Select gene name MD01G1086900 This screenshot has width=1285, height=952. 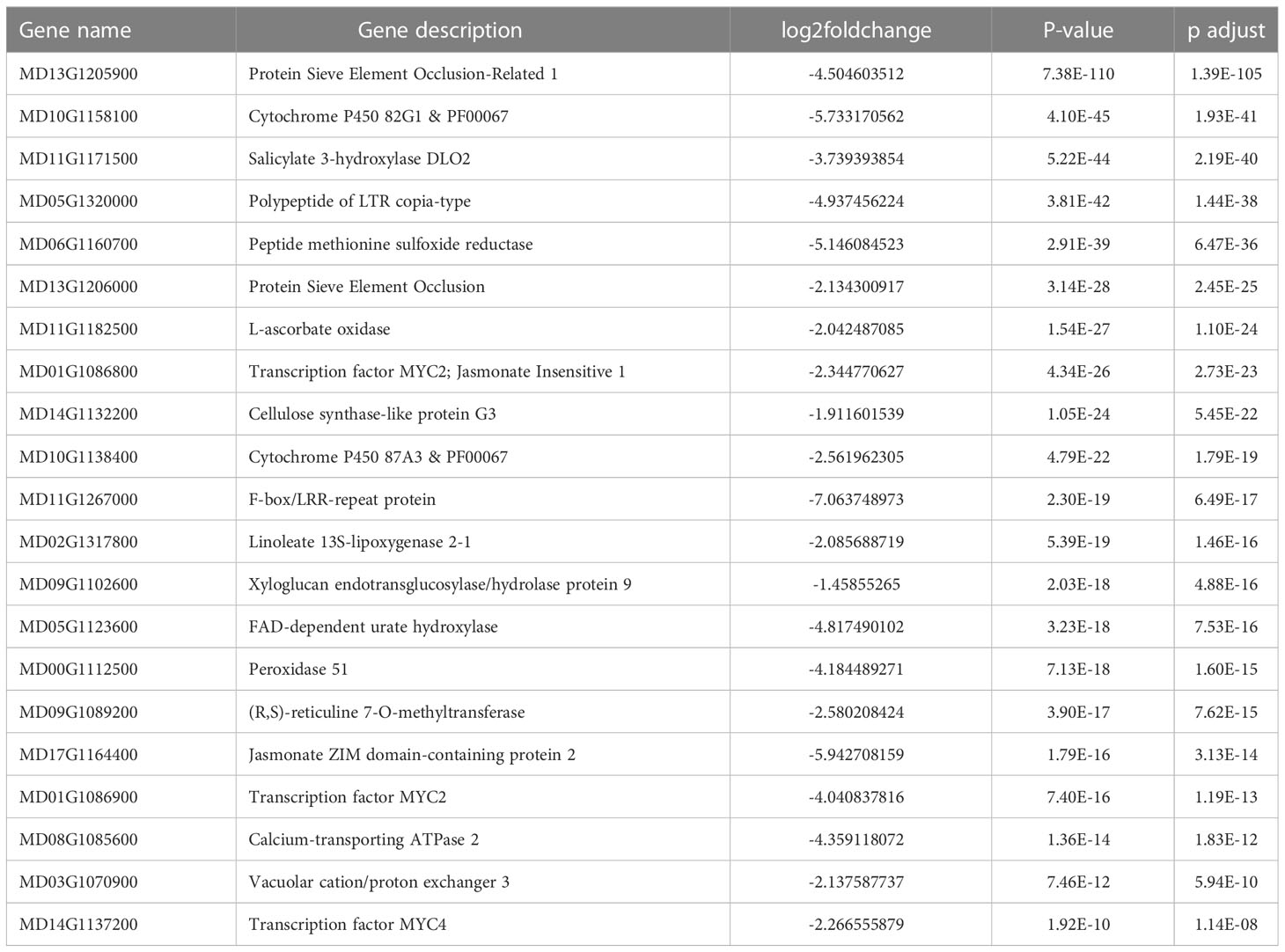point(78,797)
